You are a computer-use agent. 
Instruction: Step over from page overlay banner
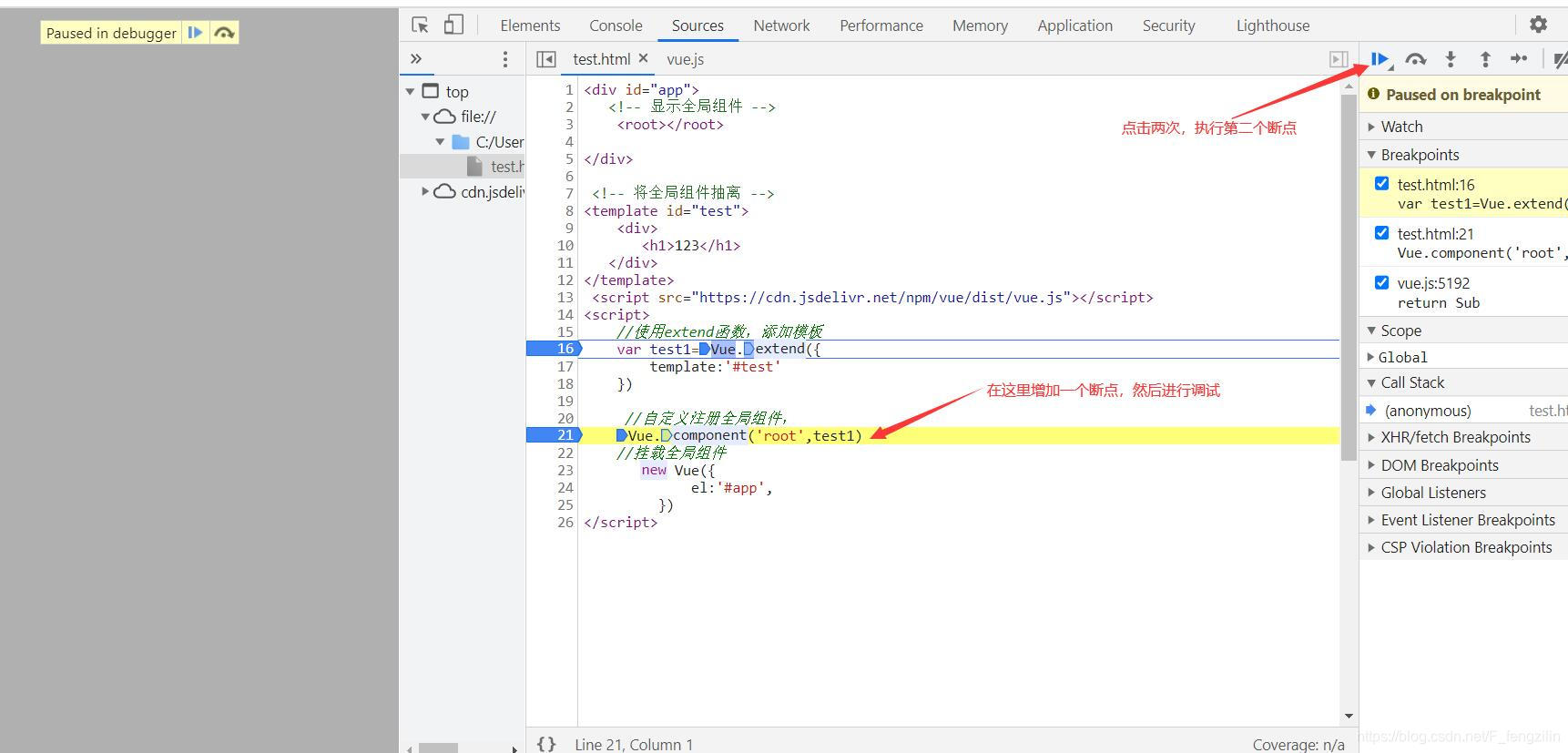pos(224,33)
